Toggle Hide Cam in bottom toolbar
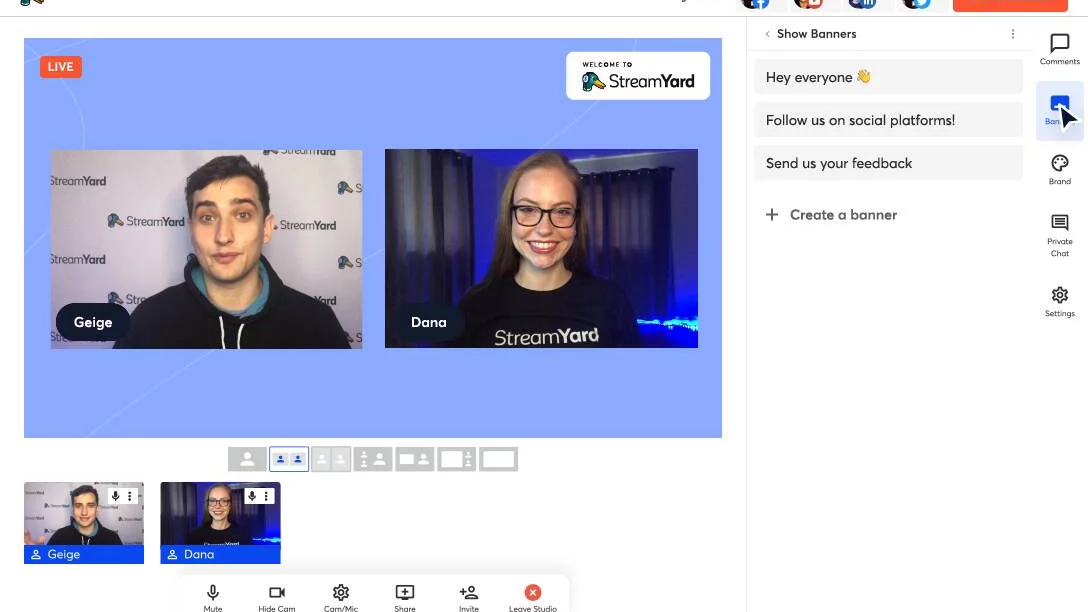Viewport: 1088px width, 612px height. click(x=276, y=596)
